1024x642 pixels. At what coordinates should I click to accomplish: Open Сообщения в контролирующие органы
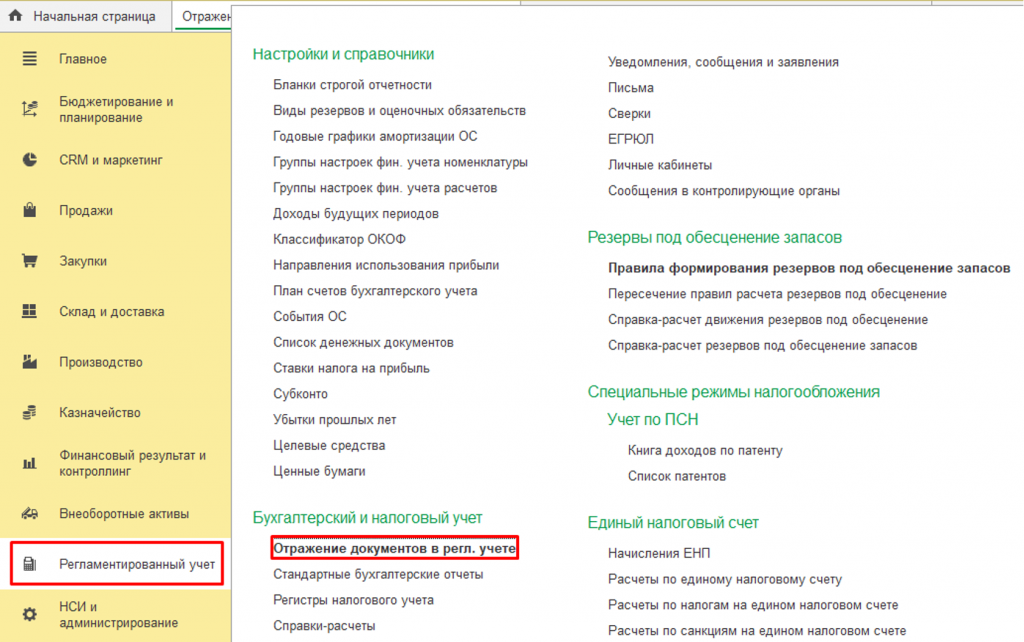(x=724, y=191)
